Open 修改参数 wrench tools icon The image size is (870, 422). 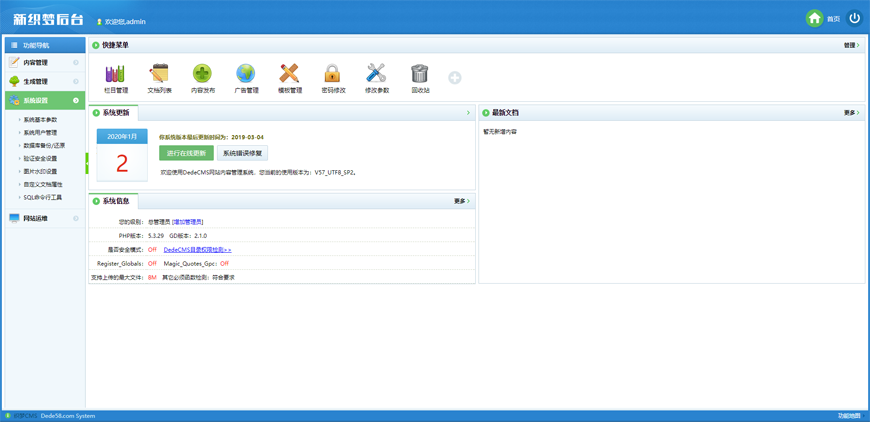376,73
